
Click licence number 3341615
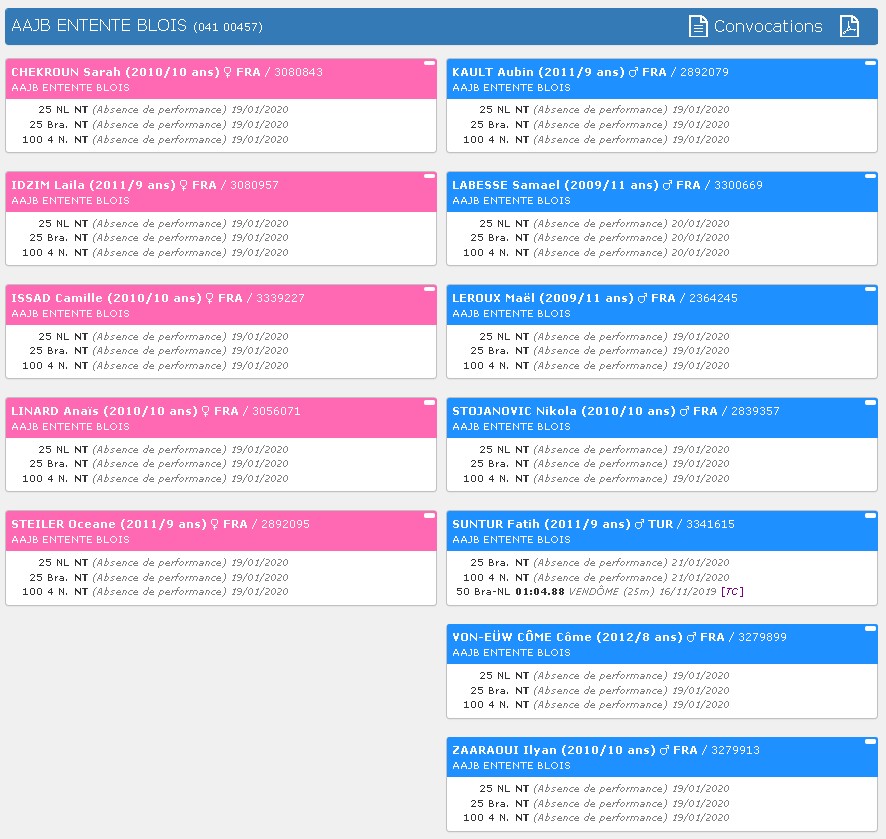(710, 524)
